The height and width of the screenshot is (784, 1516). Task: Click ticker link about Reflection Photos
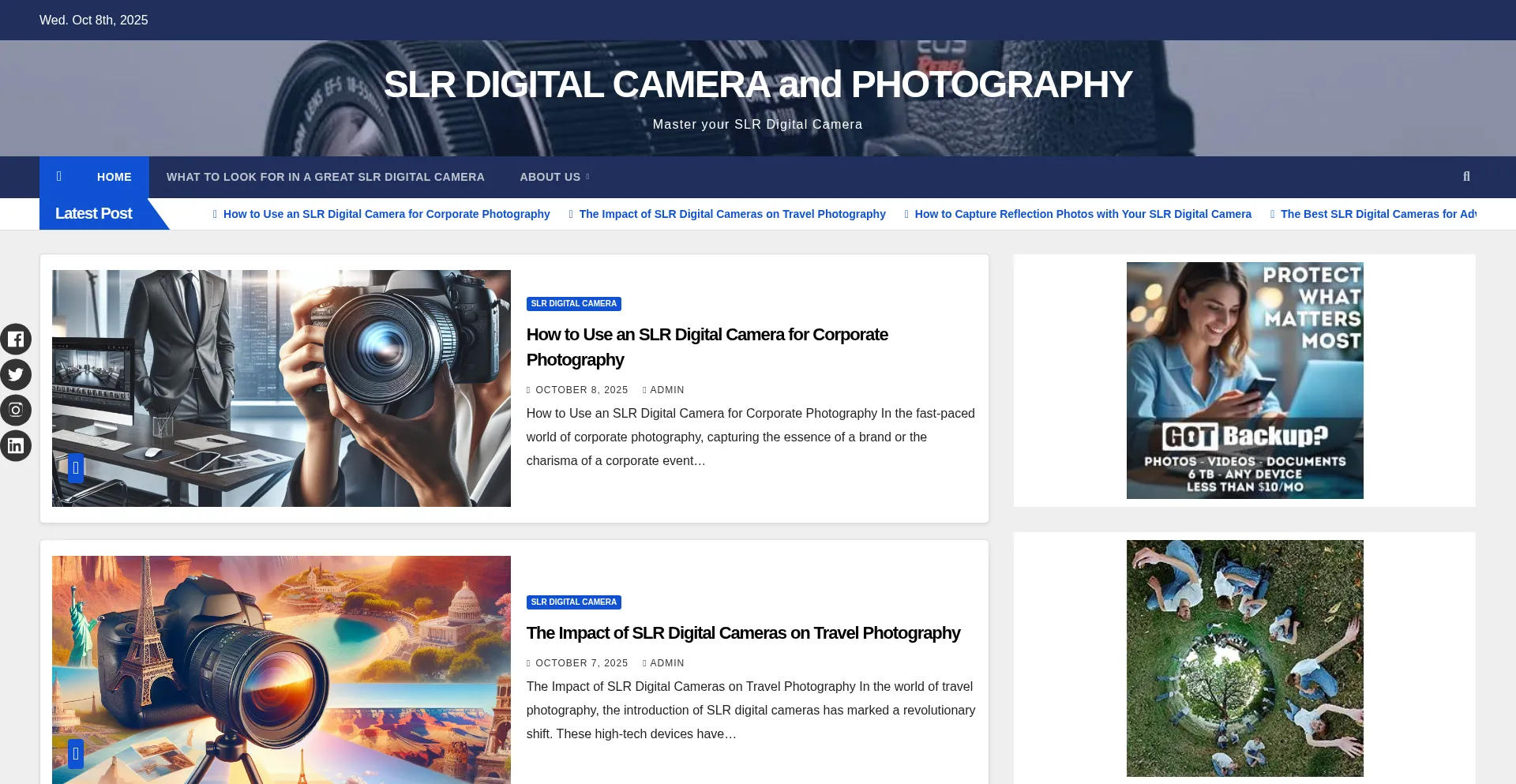click(x=1083, y=214)
